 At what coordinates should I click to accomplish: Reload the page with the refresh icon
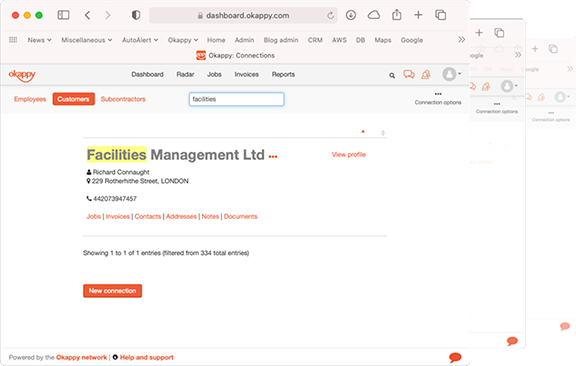point(330,15)
